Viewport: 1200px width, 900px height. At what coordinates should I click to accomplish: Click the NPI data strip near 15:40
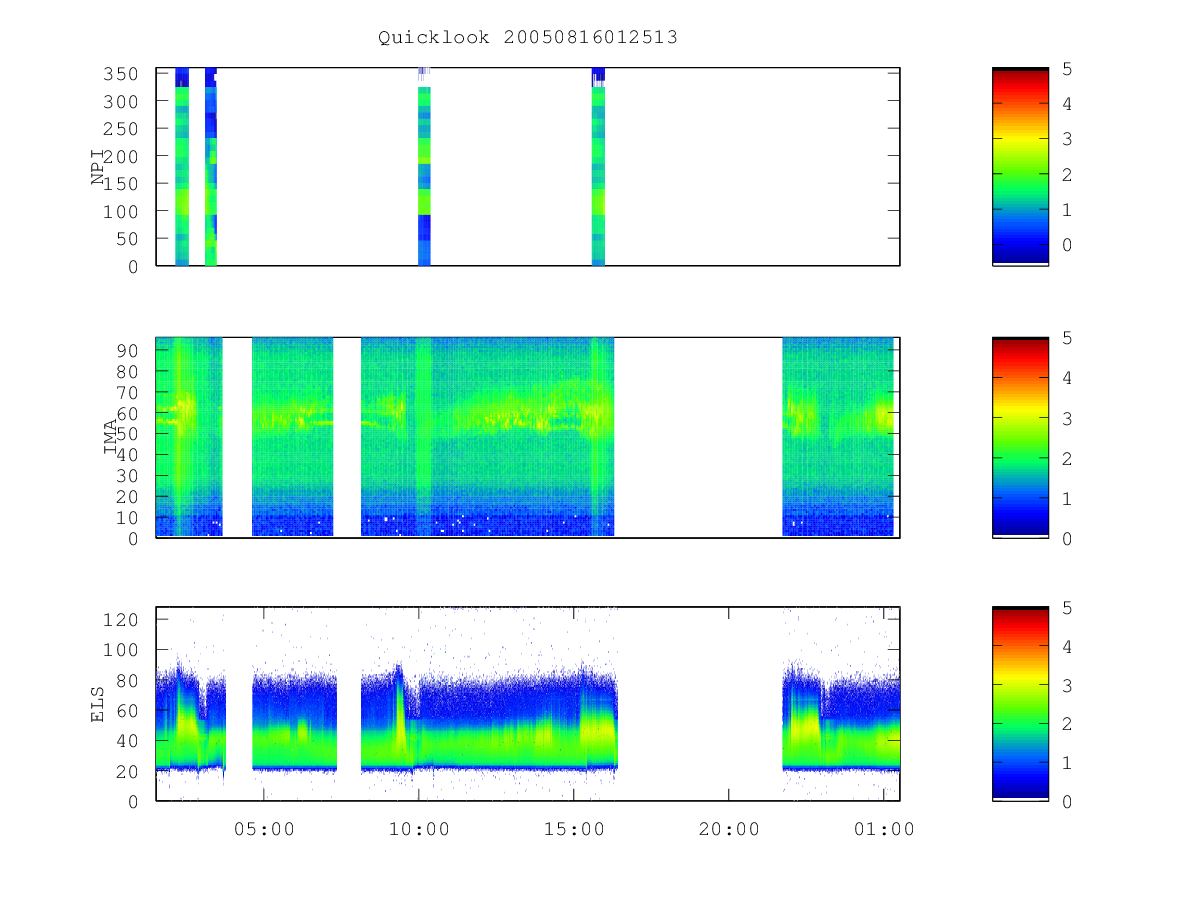tap(598, 167)
